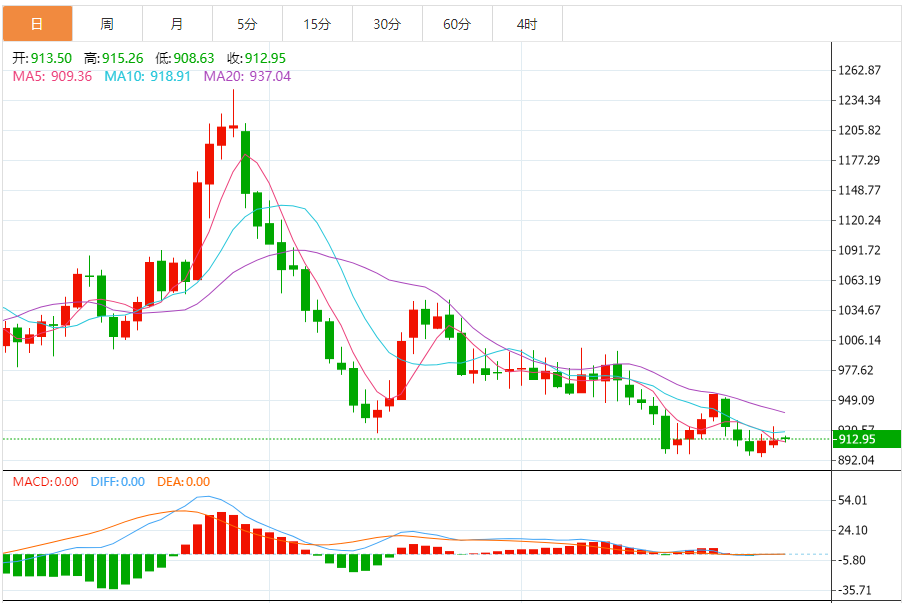Click the 1148.77 price axis label
This screenshot has height=603, width=906.
(x=860, y=191)
